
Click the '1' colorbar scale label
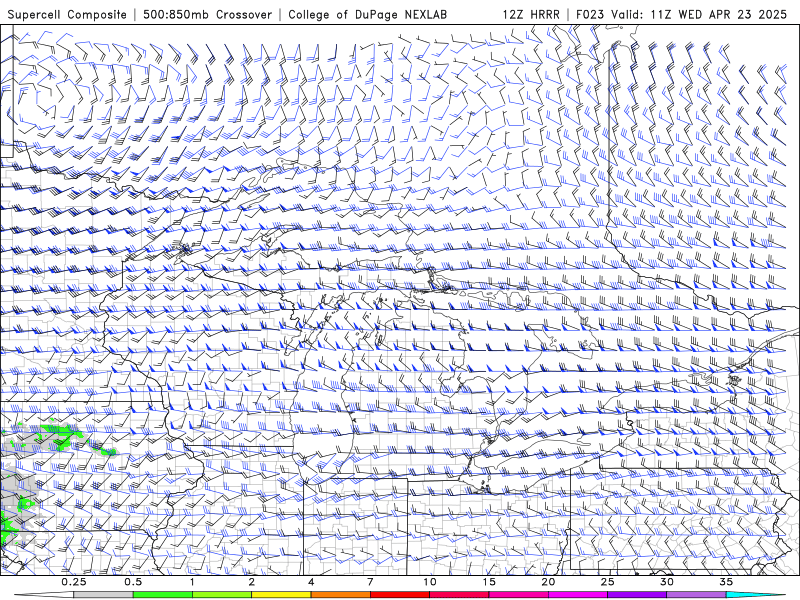(x=192, y=582)
